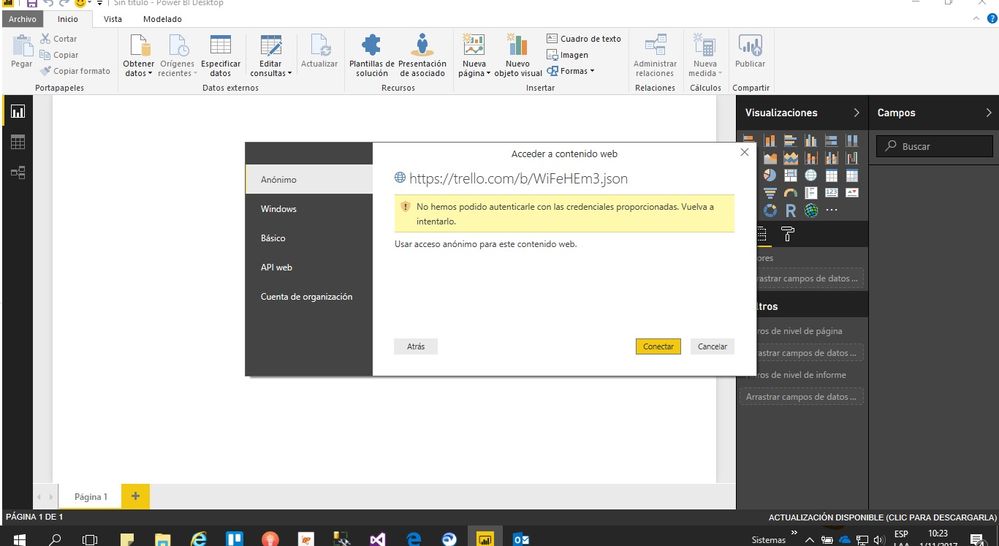999x546 pixels.
Task: Switch to the Vista ribbon tab
Action: (113, 19)
